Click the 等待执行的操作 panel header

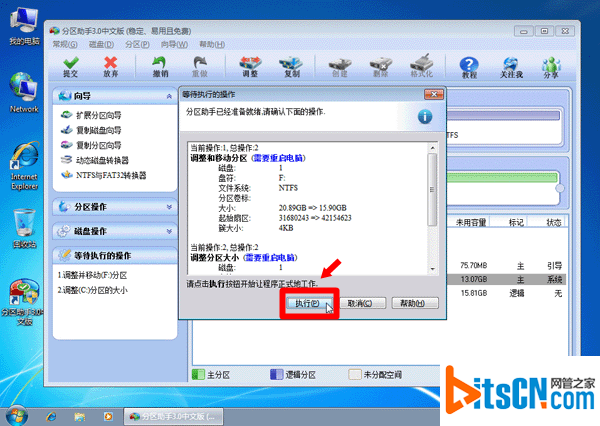[115, 255]
